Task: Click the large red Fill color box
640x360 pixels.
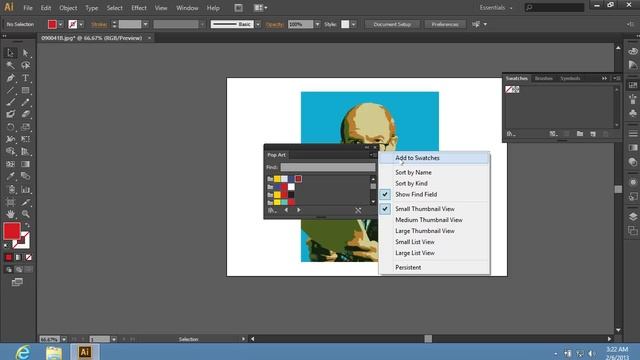Action: 12,231
